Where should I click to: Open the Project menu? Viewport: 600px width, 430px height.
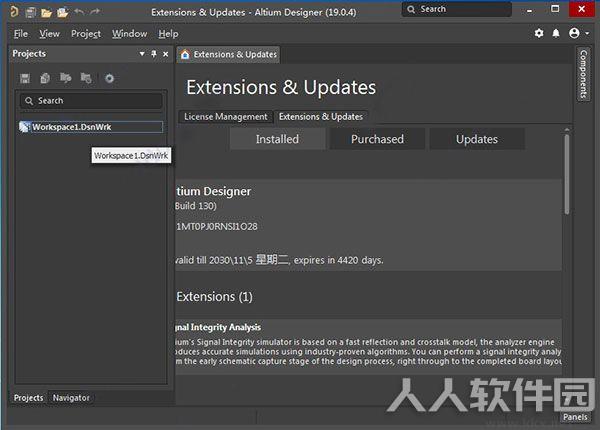click(x=86, y=34)
